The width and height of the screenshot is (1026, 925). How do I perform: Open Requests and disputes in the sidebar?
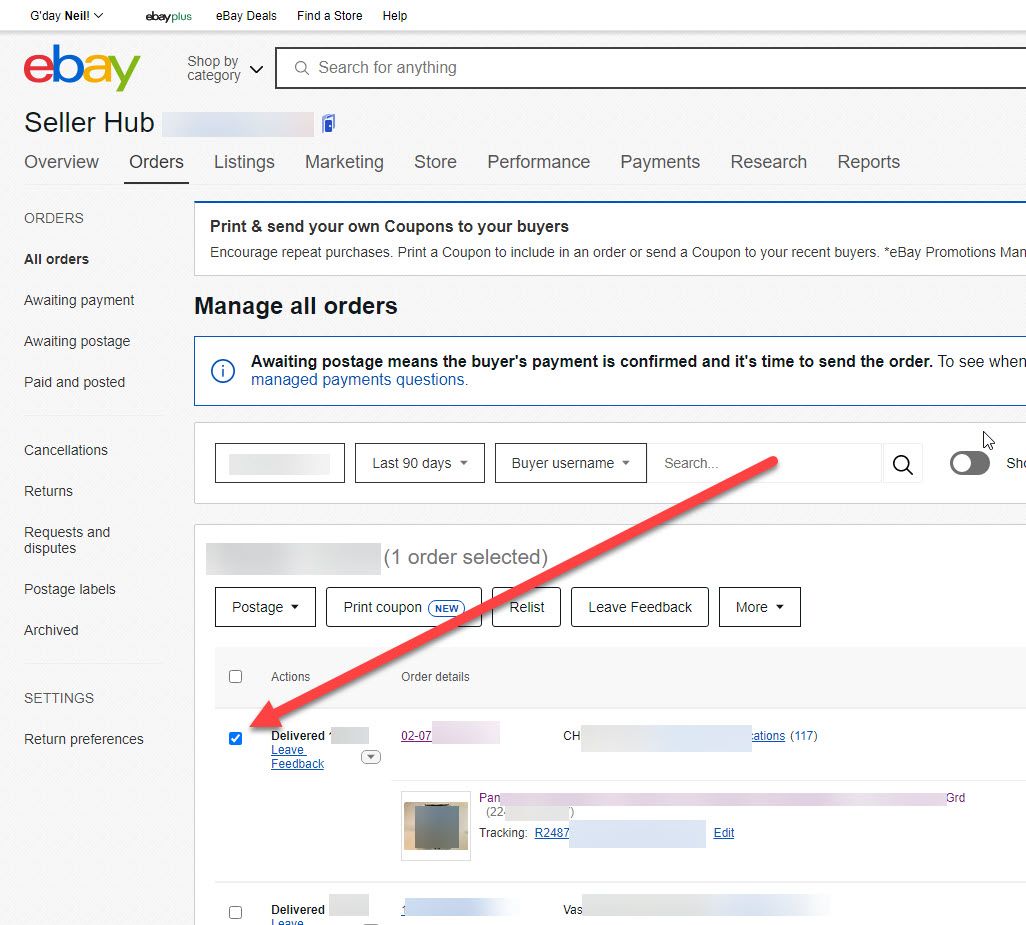pos(67,540)
